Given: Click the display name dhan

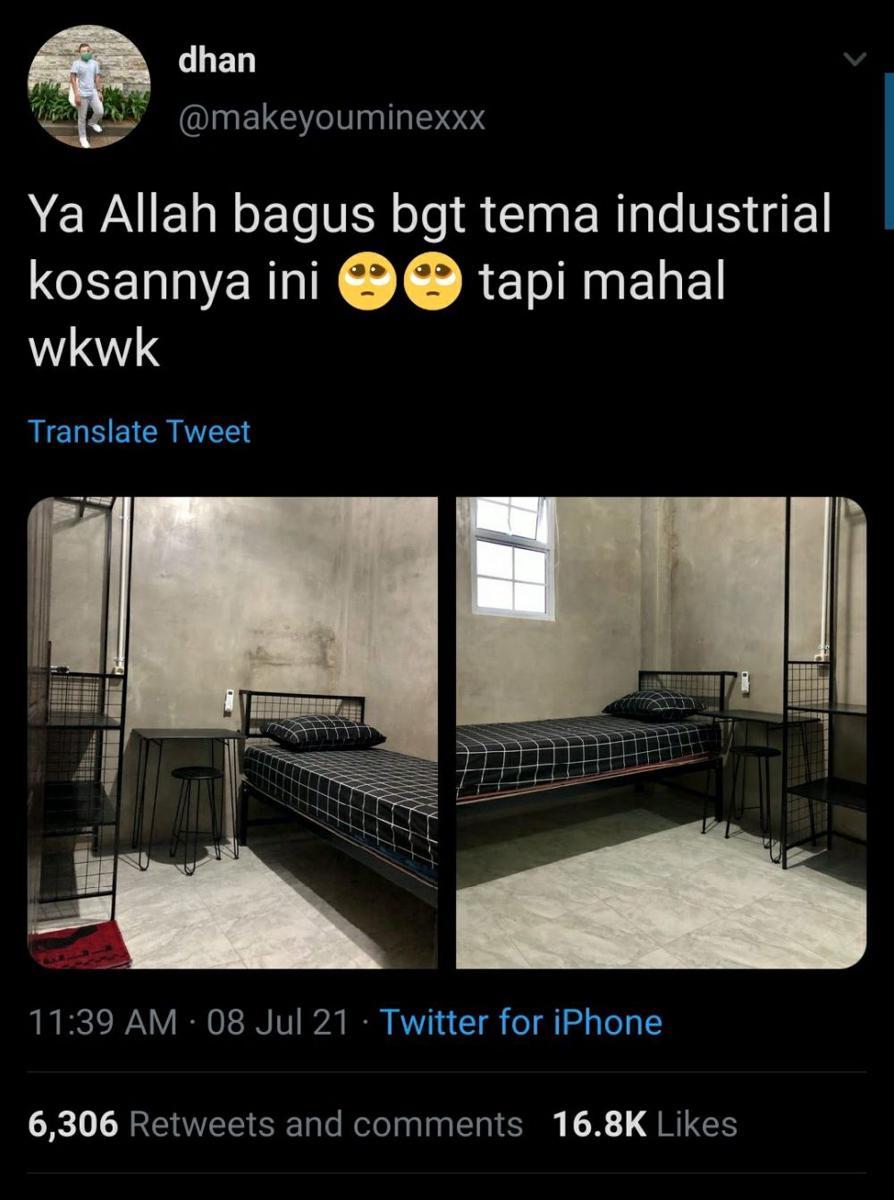Looking at the screenshot, I should [x=217, y=60].
